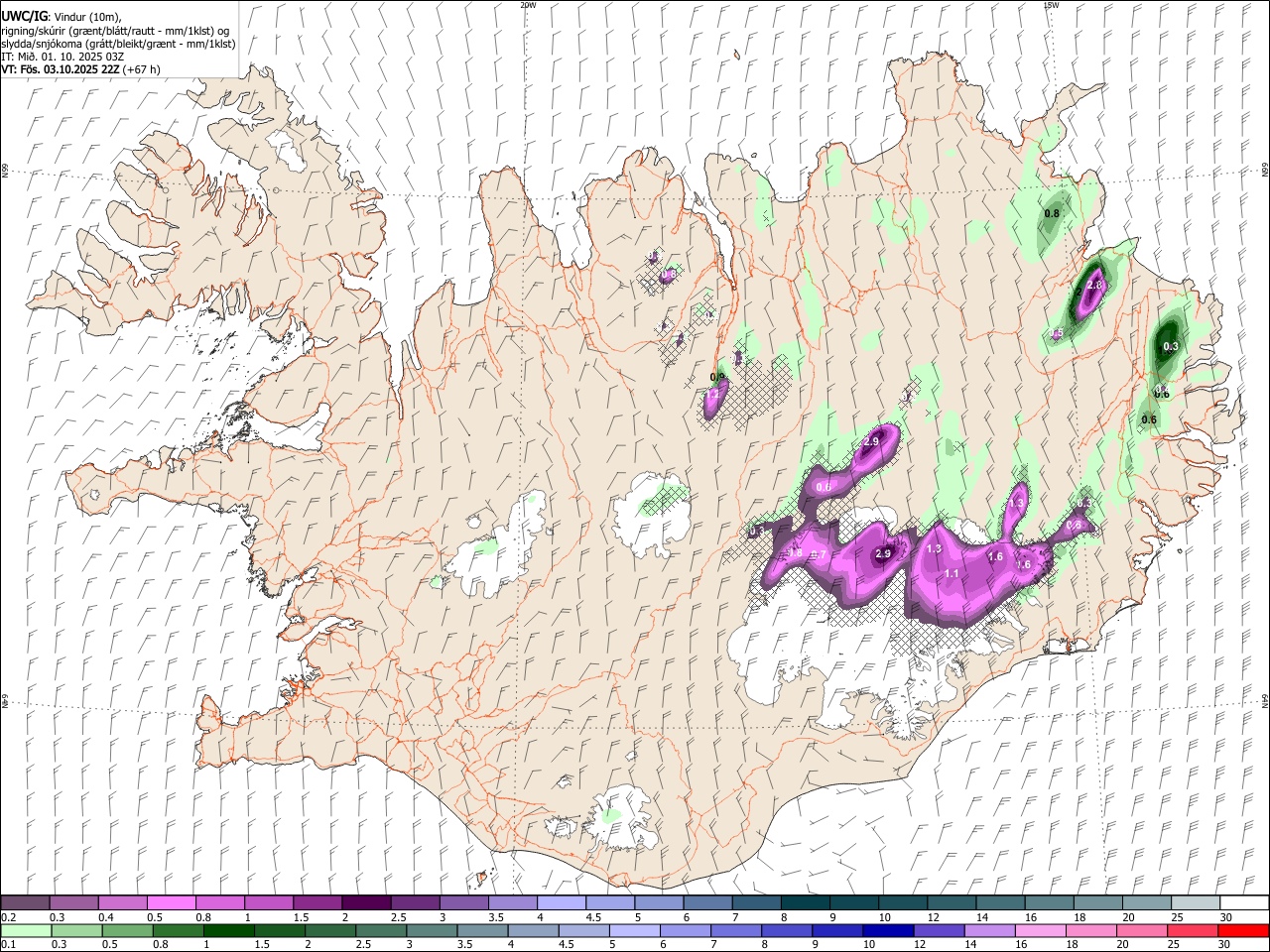Click the 'slydda/snjókoma' description line in the header
The width and height of the screenshot is (1270, 952).
[118, 44]
